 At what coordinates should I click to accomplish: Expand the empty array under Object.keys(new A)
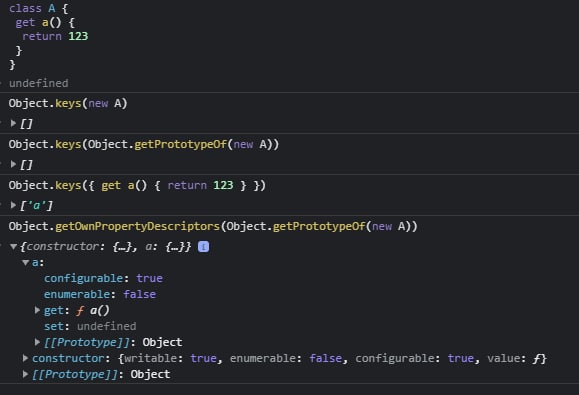pyautogui.click(x=13, y=123)
